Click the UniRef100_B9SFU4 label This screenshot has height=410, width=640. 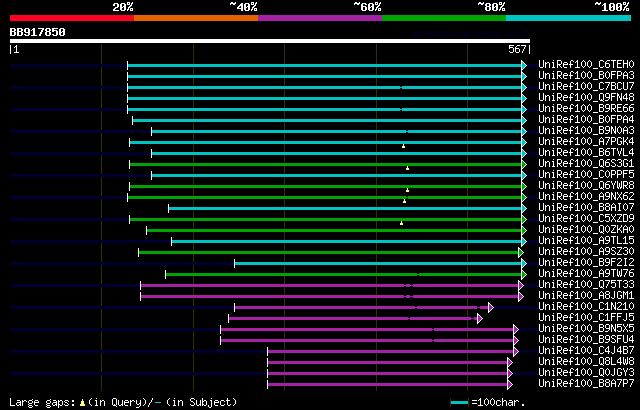[x=586, y=340]
